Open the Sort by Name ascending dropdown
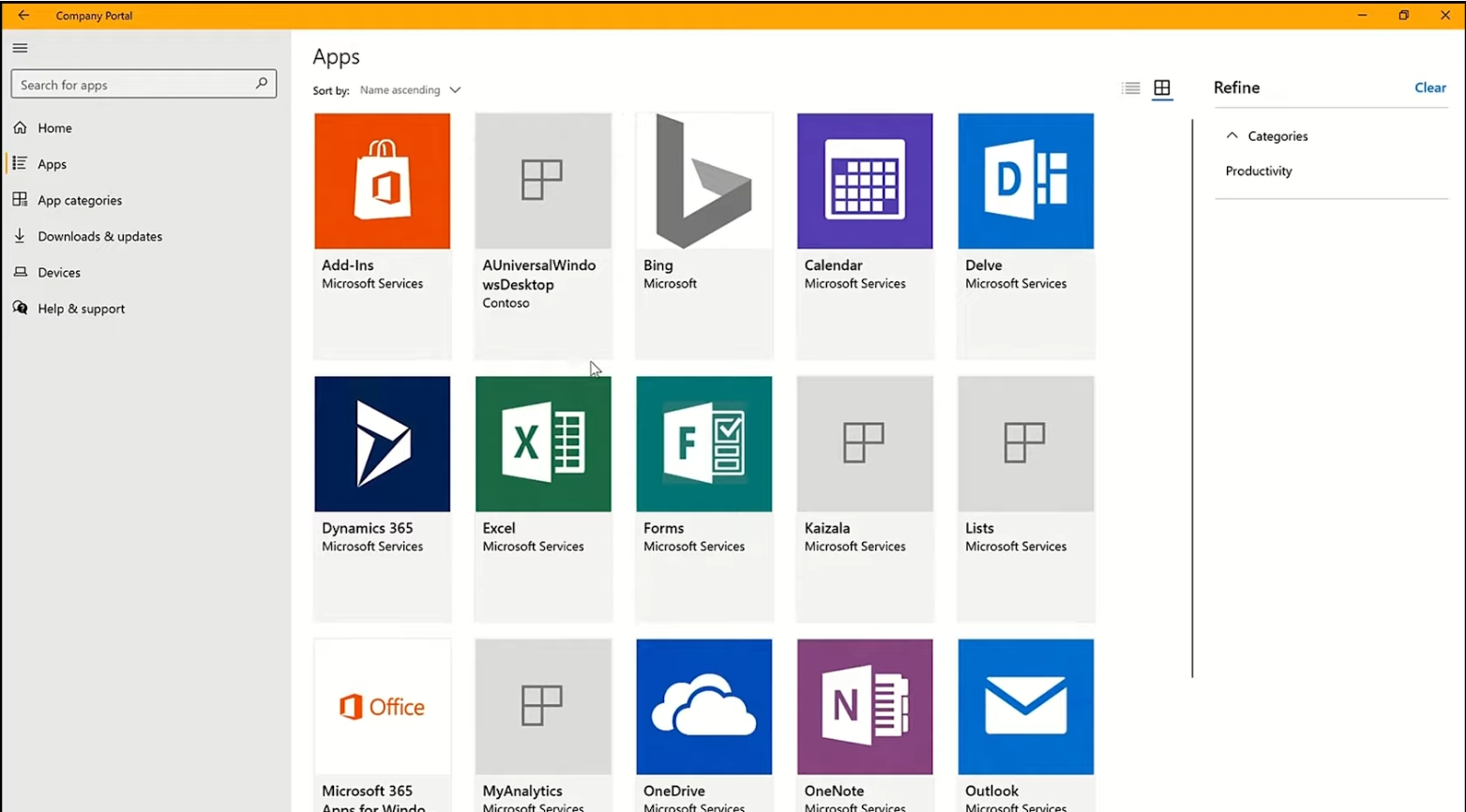This screenshot has height=812, width=1466. click(411, 90)
